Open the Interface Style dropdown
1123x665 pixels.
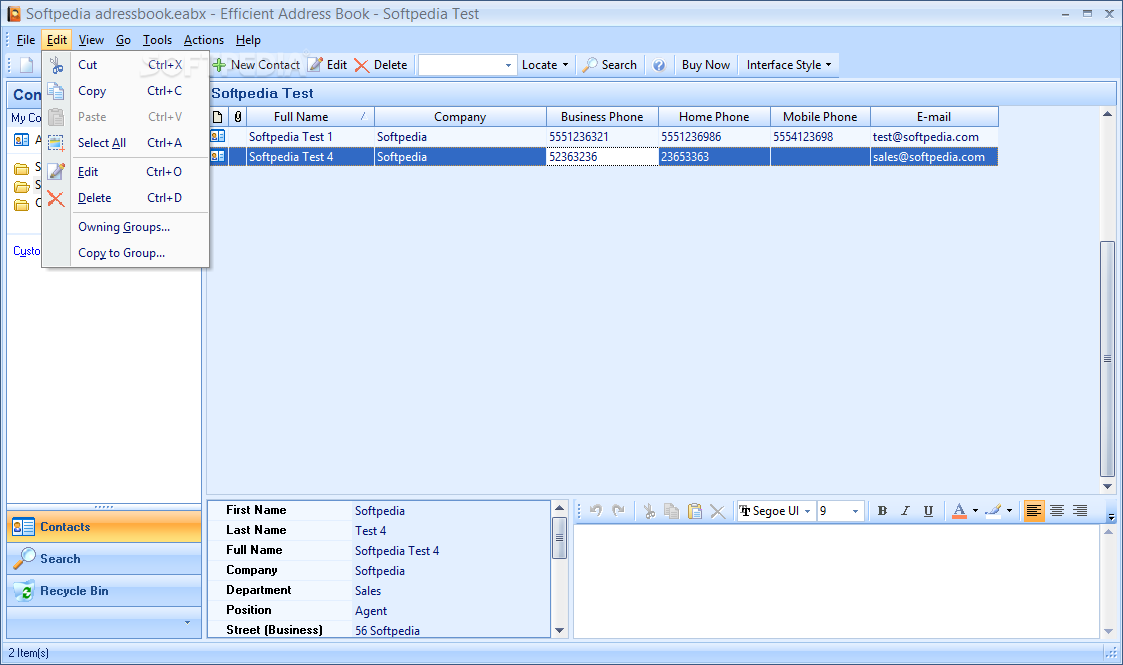tap(789, 65)
